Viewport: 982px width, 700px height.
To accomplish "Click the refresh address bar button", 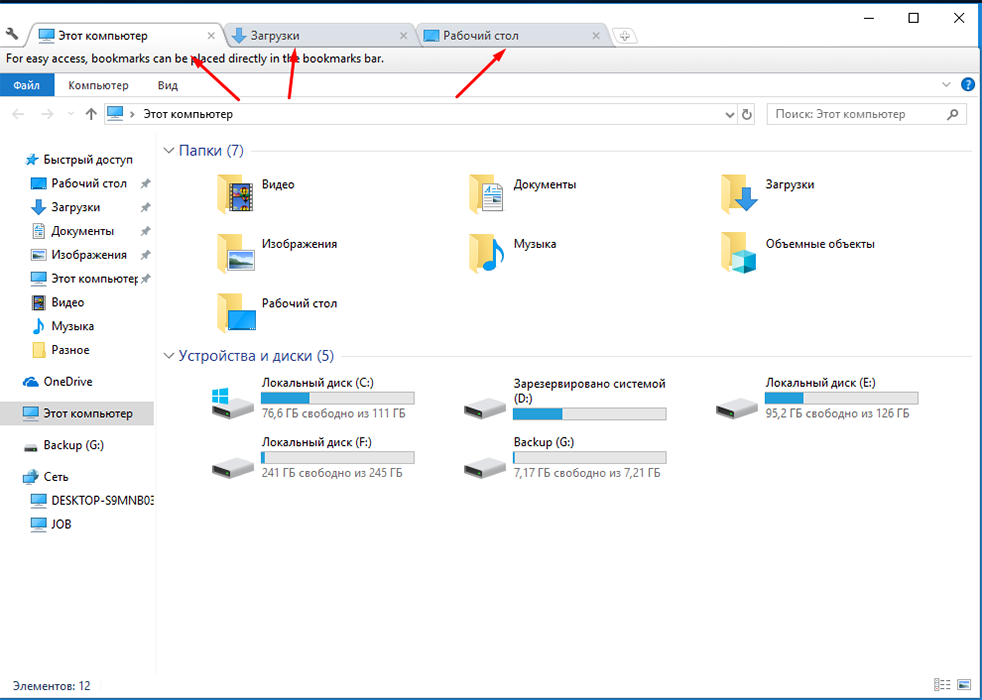I will point(746,115).
